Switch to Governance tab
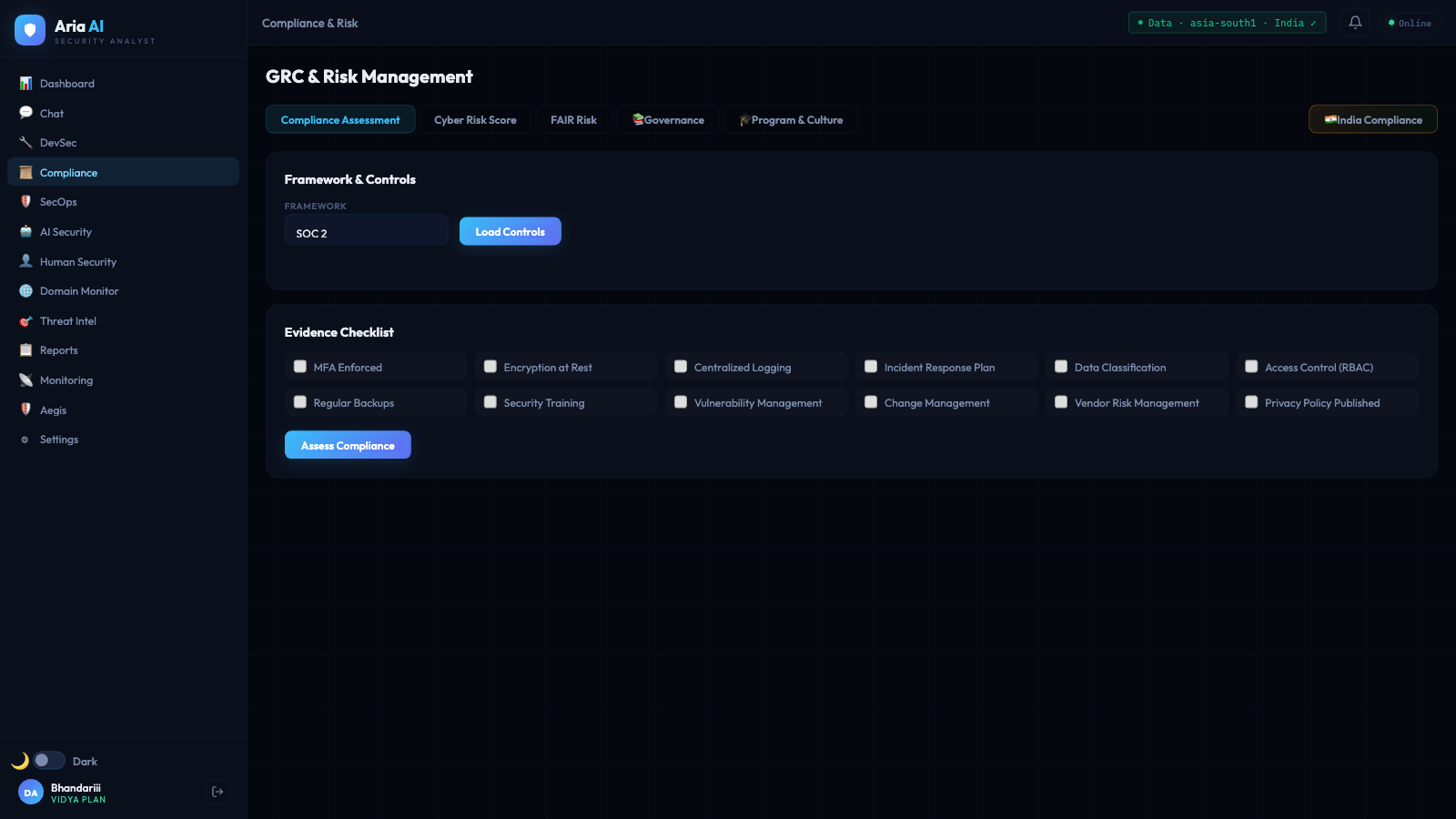 [x=668, y=120]
